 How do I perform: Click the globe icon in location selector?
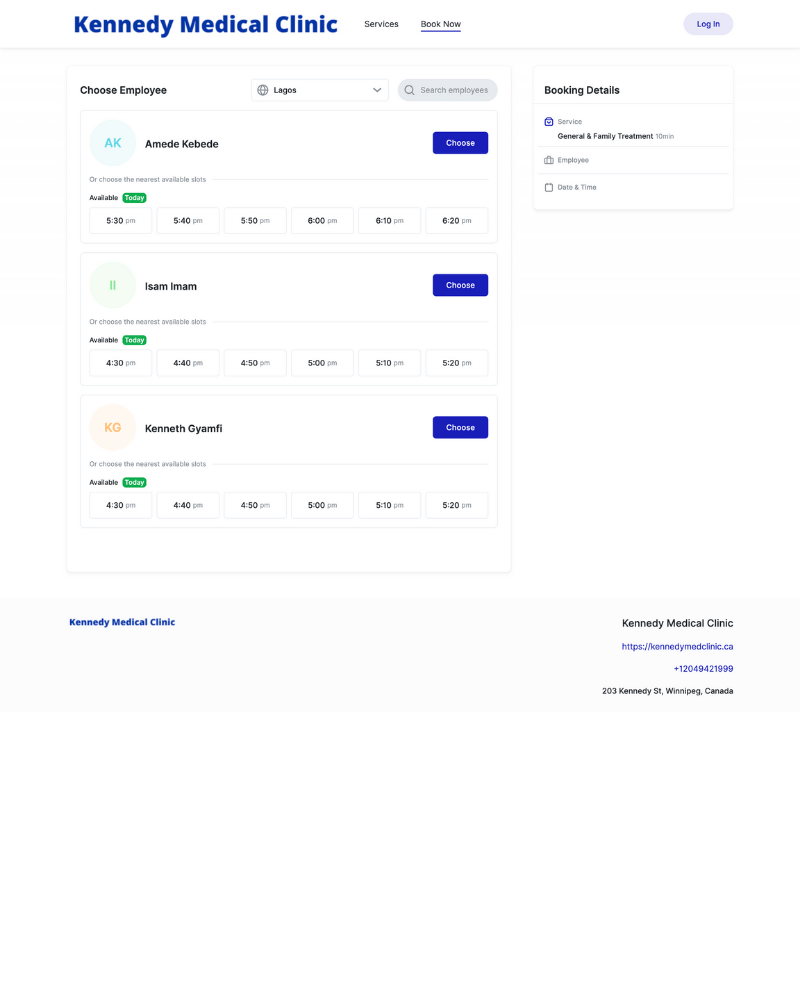(x=263, y=90)
